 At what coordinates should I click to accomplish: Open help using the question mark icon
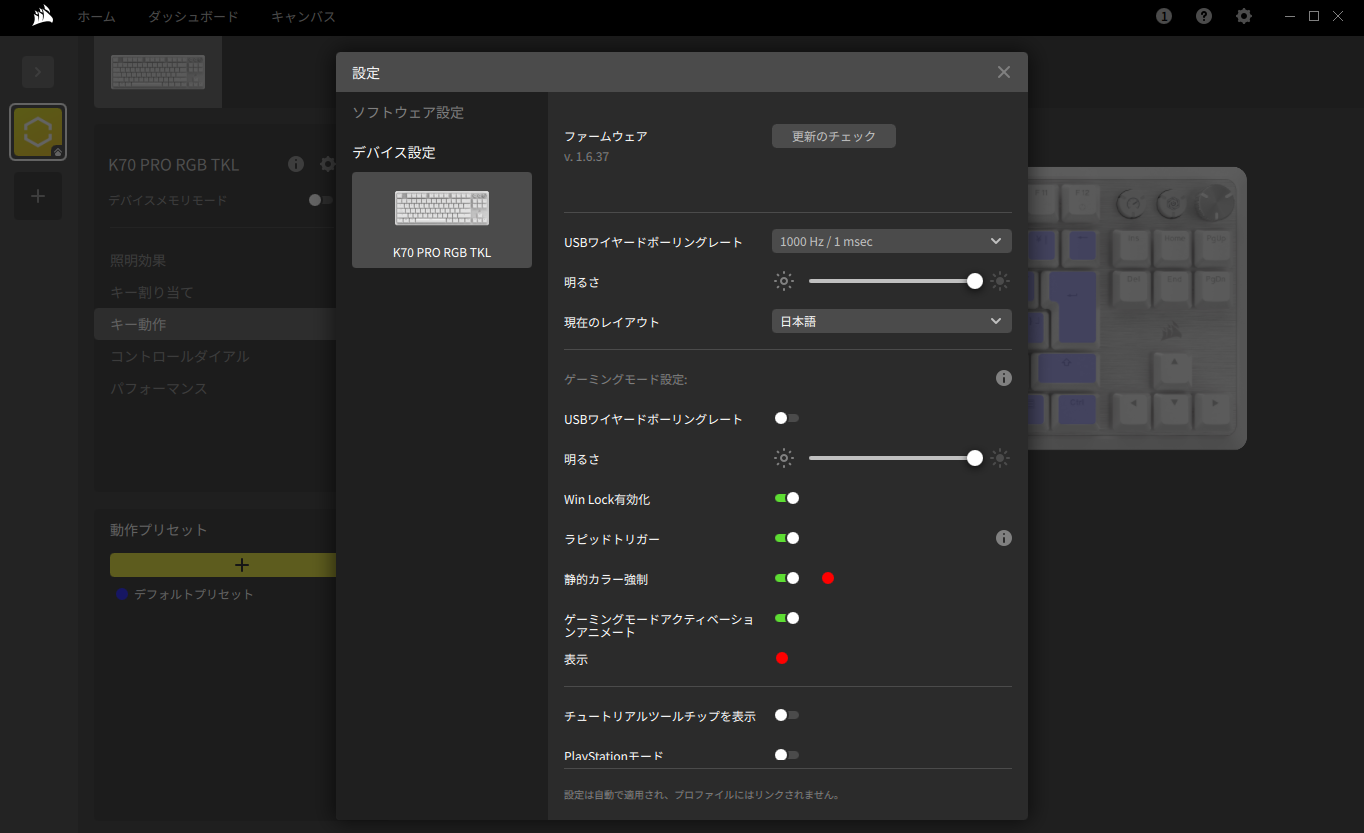tap(1203, 16)
